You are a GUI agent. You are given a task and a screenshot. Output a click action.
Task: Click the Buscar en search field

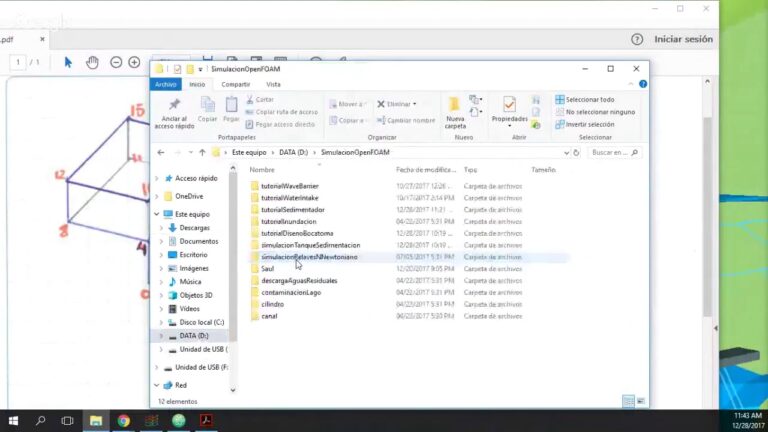point(614,152)
